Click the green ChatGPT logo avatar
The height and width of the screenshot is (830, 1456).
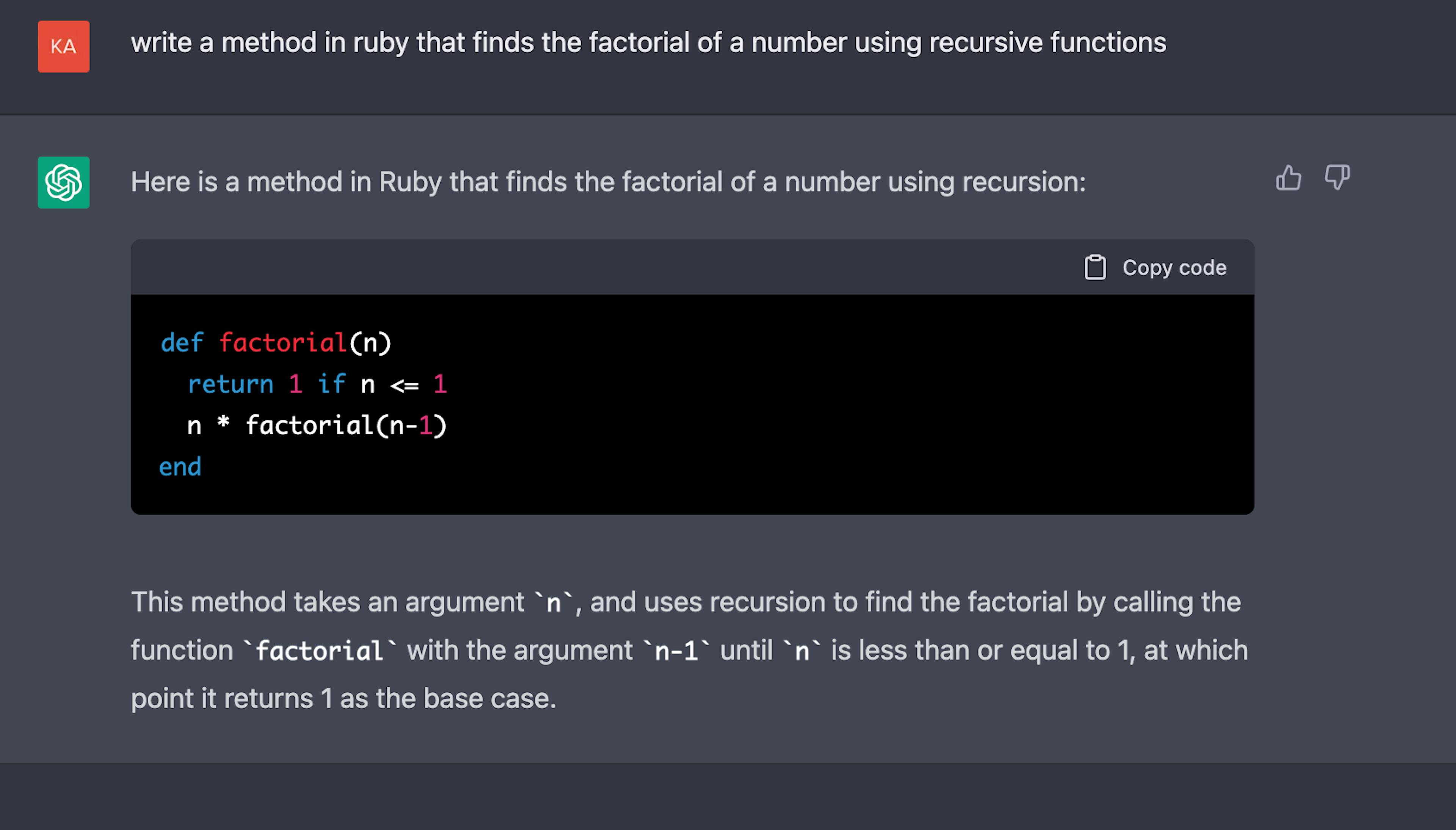(64, 182)
